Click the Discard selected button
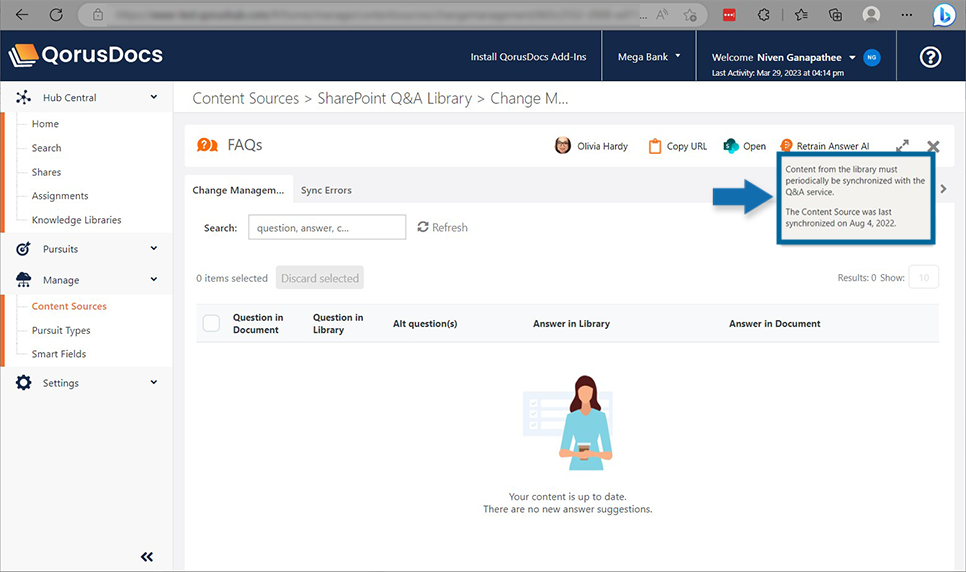 (x=320, y=278)
